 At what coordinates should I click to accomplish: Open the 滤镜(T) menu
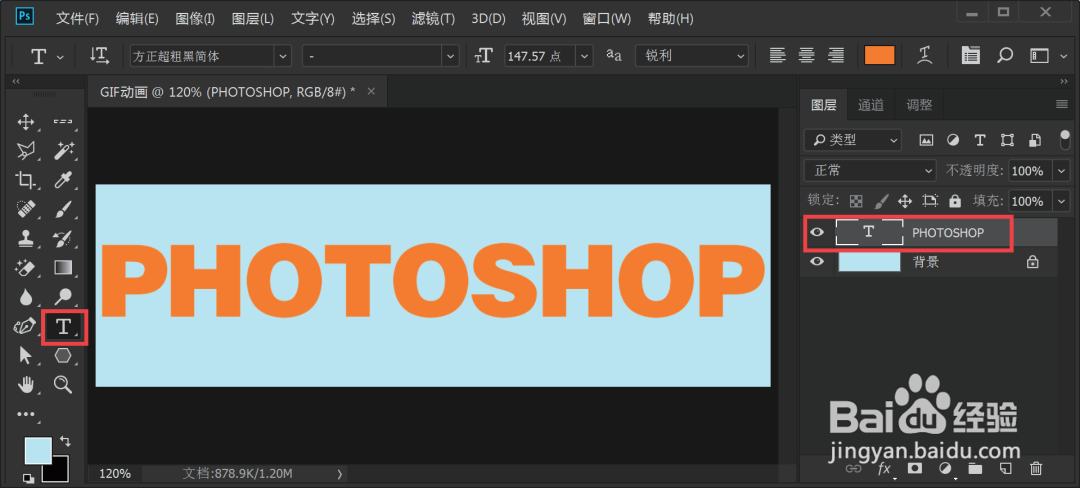point(433,19)
